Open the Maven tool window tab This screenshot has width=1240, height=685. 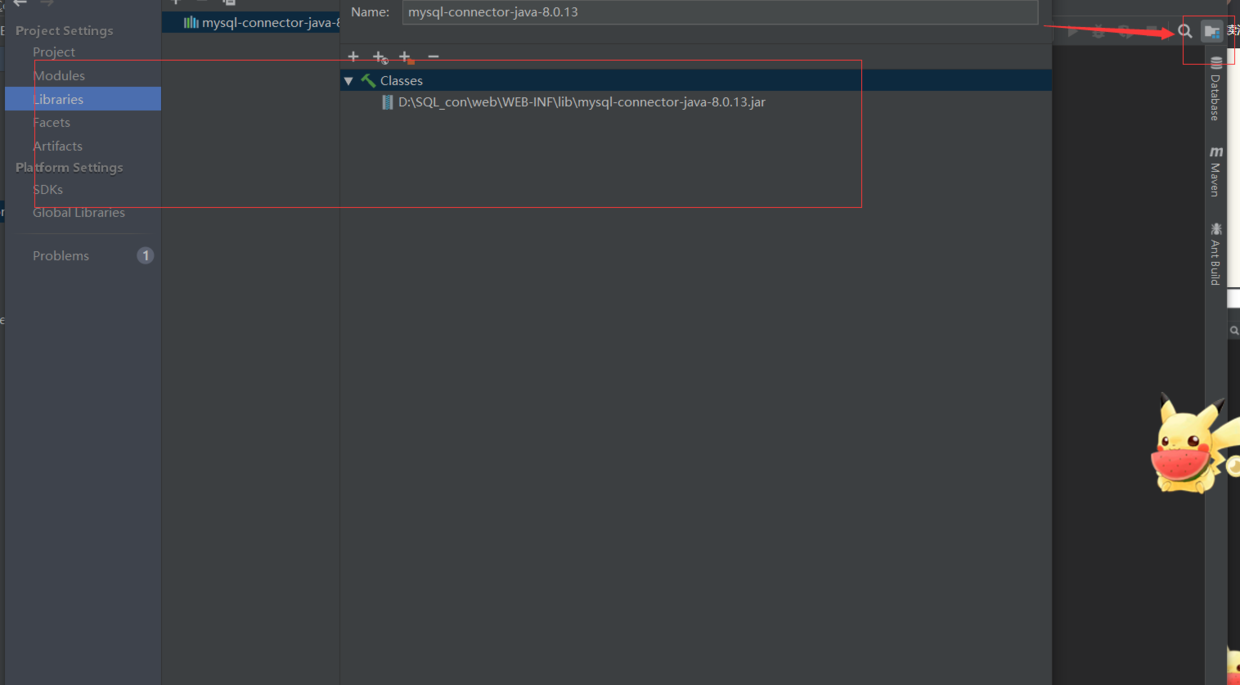pyautogui.click(x=1216, y=171)
